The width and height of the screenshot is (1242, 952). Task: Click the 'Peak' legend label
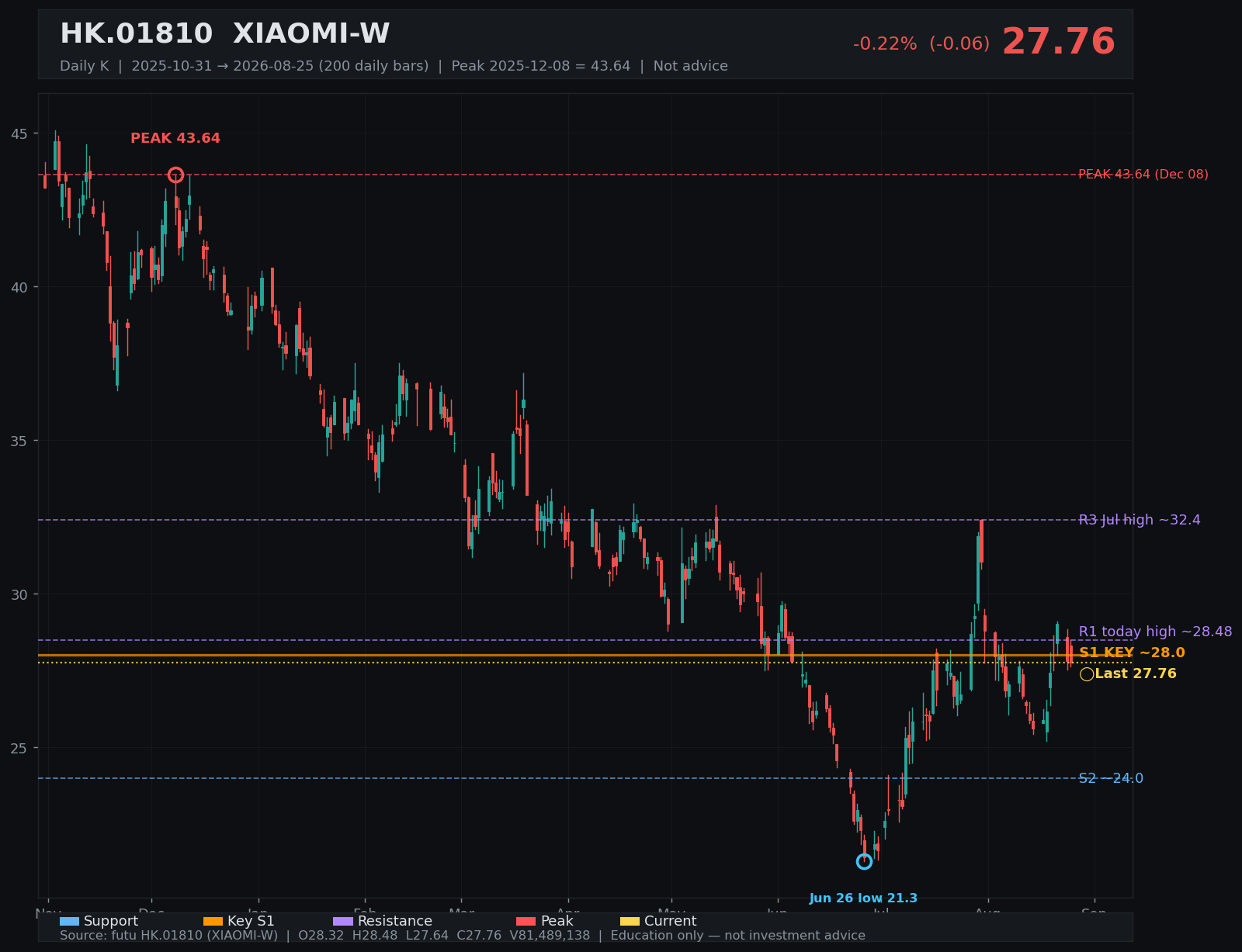[557, 921]
